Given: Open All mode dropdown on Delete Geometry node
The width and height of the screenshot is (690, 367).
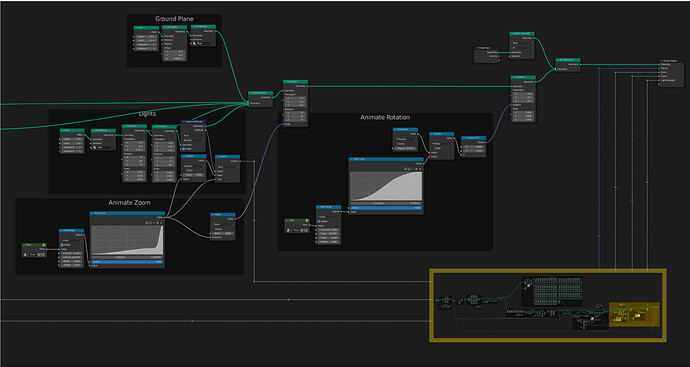Looking at the screenshot, I should [x=522, y=48].
